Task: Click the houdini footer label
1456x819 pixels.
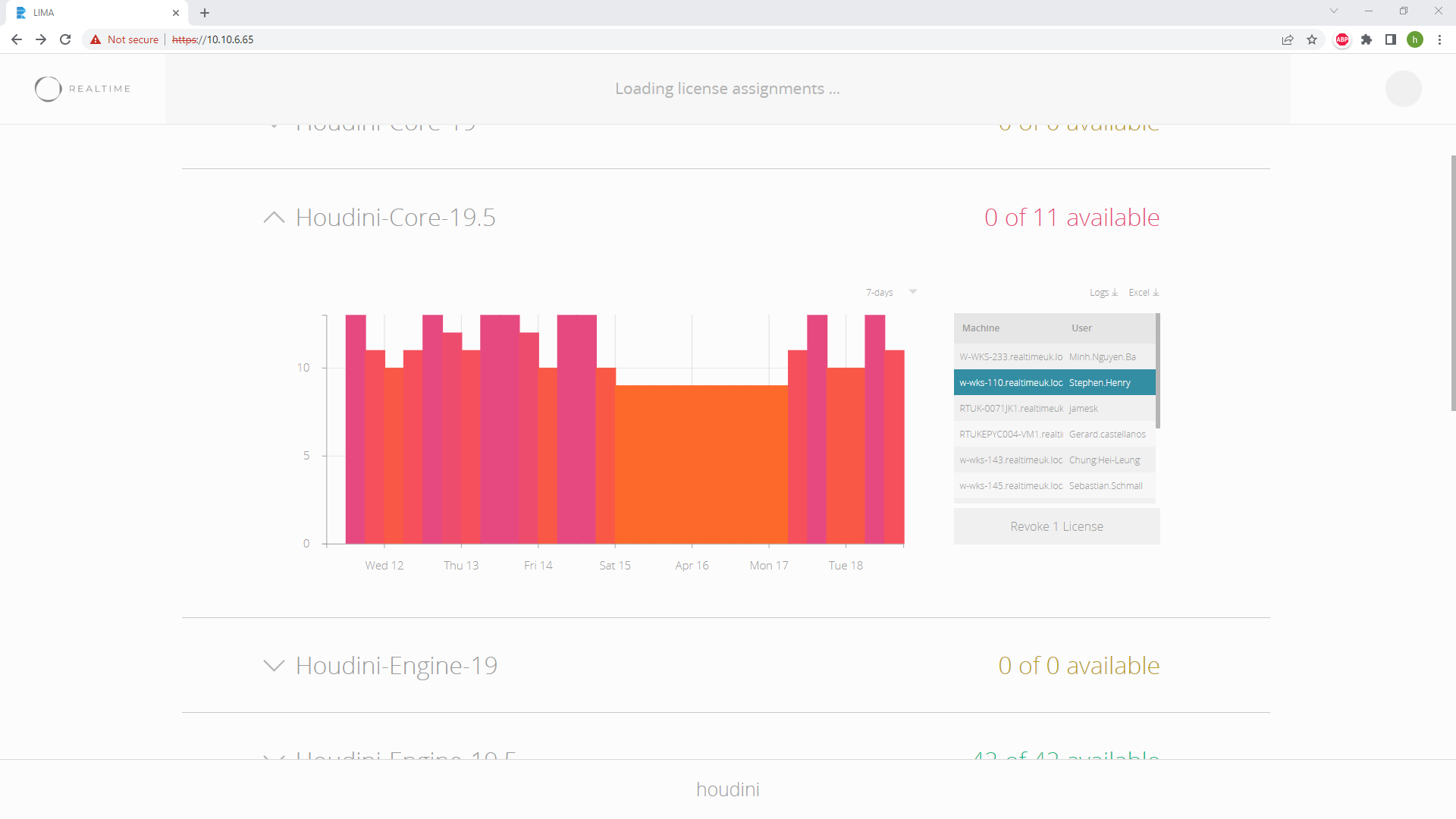Action: (x=728, y=789)
